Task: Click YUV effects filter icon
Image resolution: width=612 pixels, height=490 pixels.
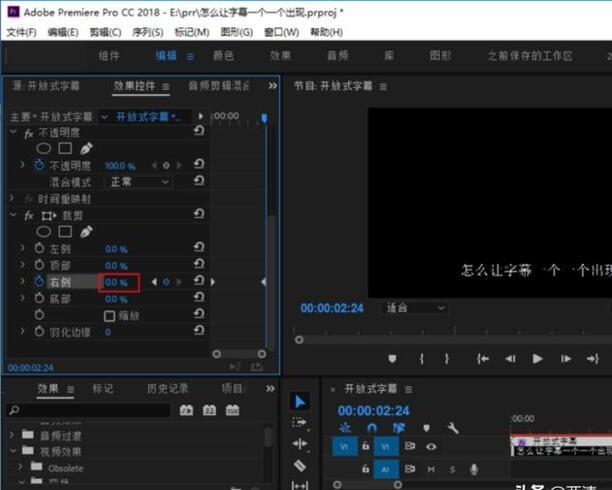Action: [x=232, y=410]
